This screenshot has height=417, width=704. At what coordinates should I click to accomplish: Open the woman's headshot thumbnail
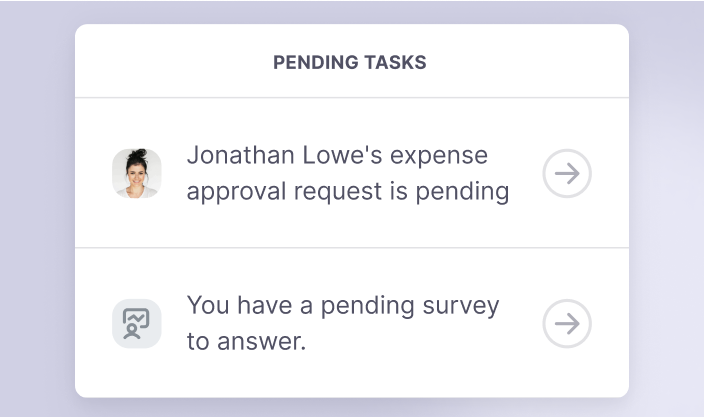[137, 174]
